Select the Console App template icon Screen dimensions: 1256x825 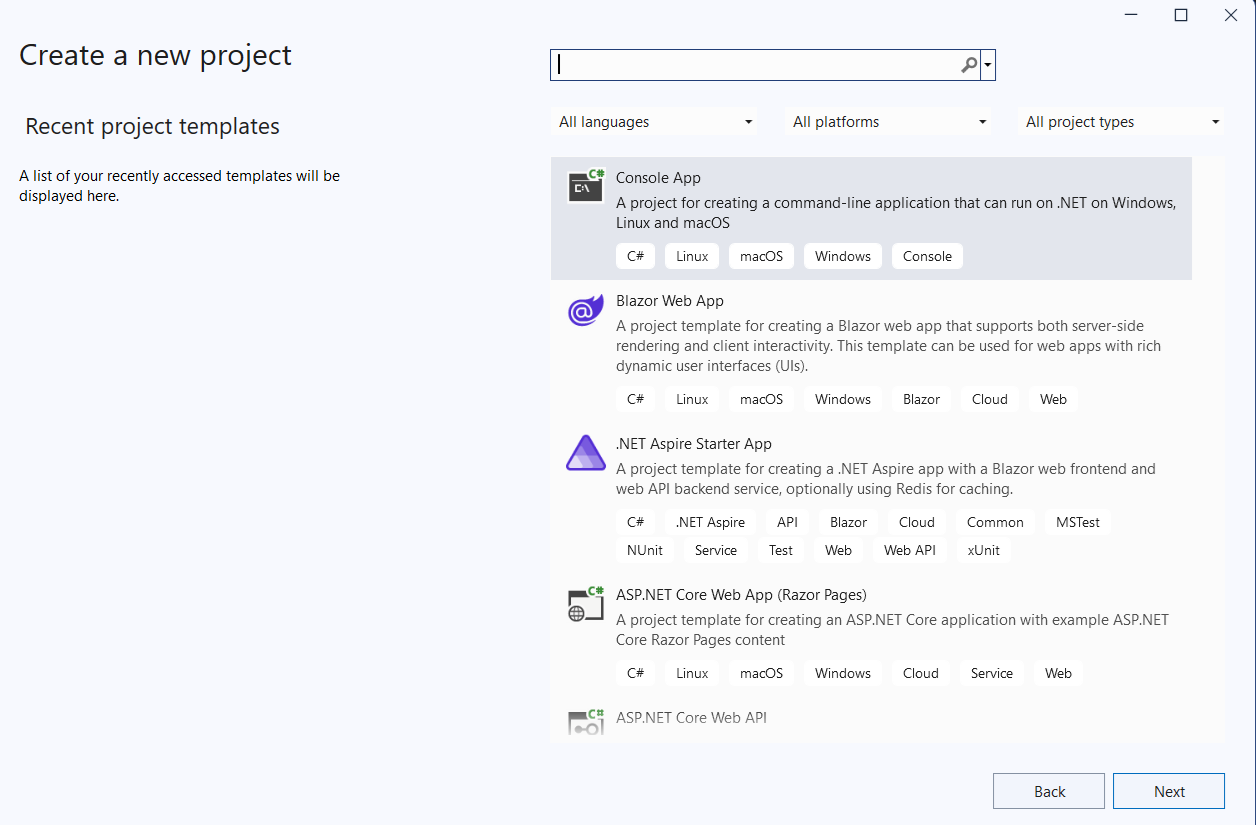pyautogui.click(x=585, y=186)
